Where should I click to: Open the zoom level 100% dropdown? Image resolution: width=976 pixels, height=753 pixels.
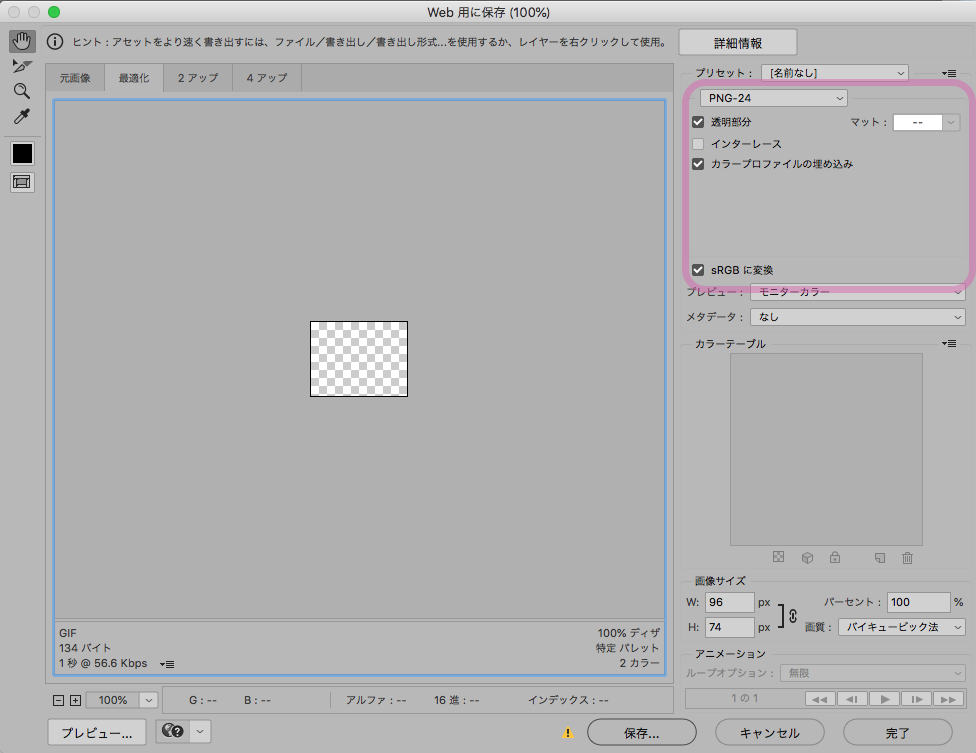[x=148, y=701]
